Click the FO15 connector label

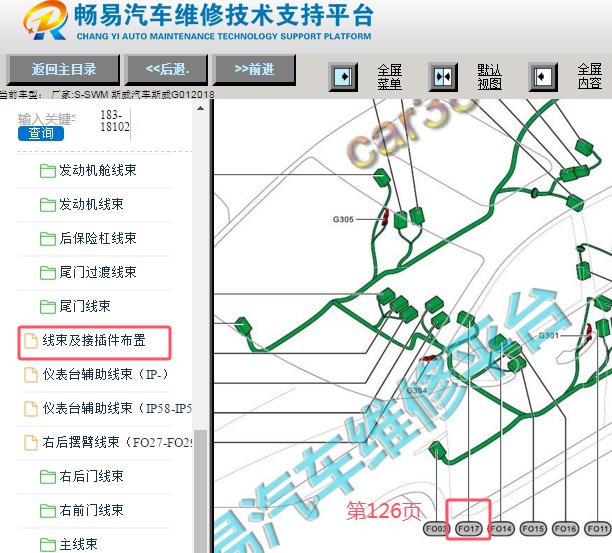(x=533, y=529)
